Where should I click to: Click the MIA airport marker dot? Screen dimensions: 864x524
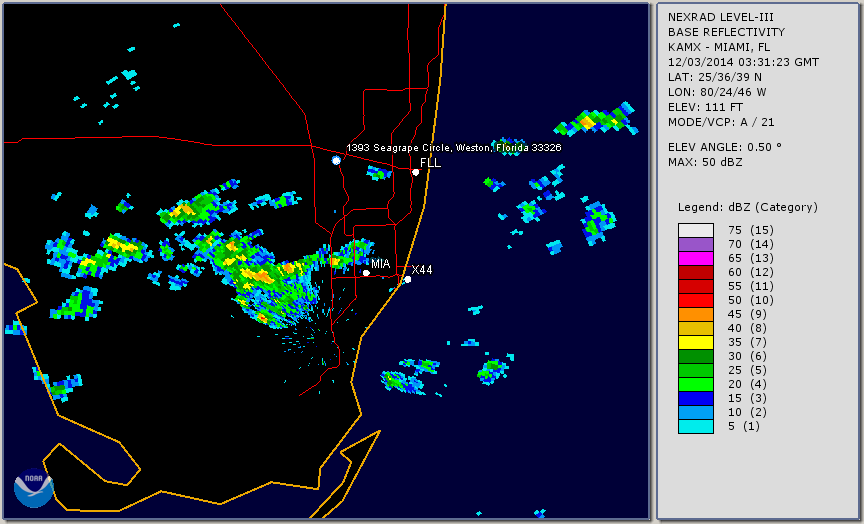(366, 273)
